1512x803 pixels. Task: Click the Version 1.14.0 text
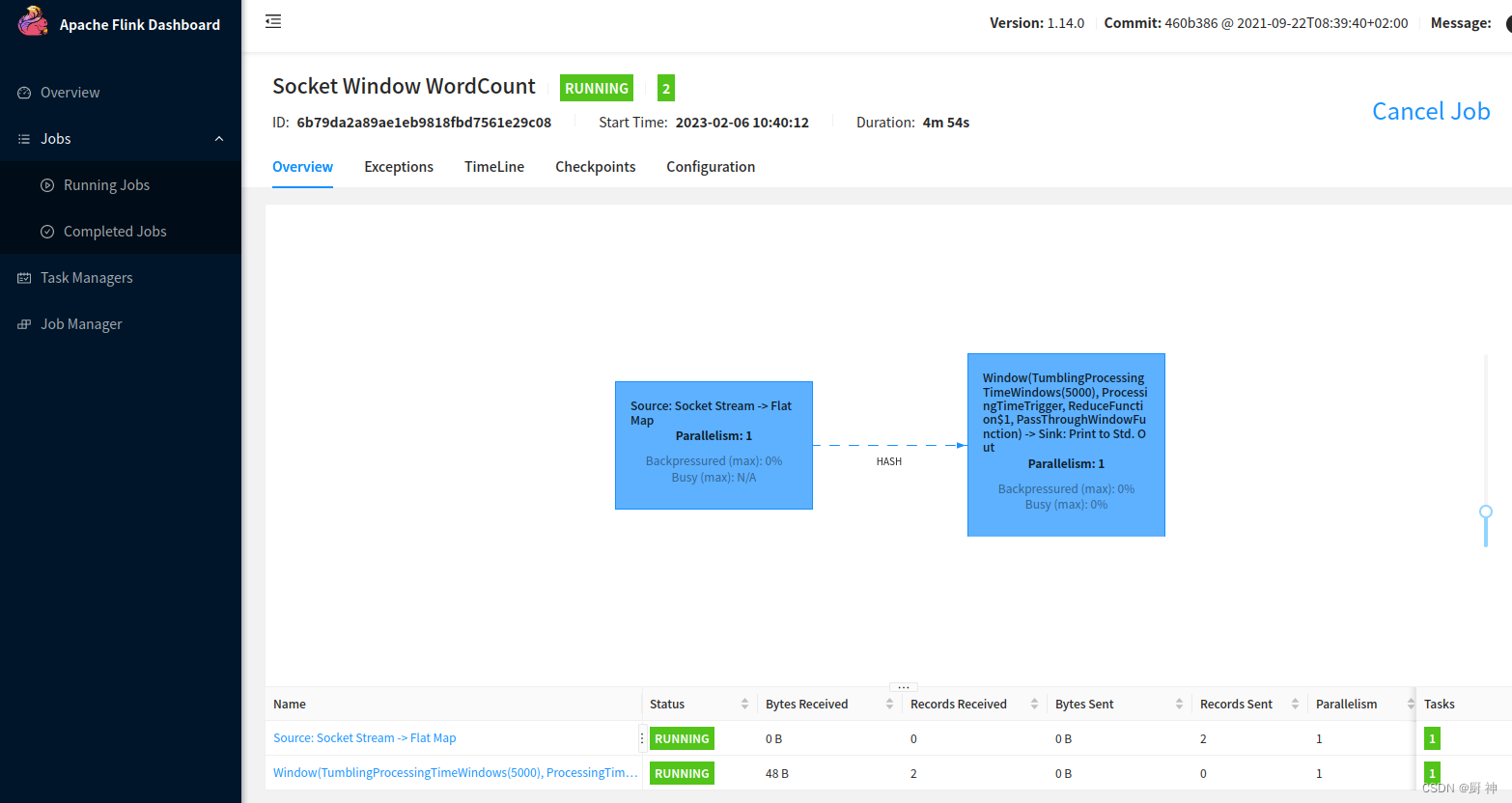point(1037,23)
